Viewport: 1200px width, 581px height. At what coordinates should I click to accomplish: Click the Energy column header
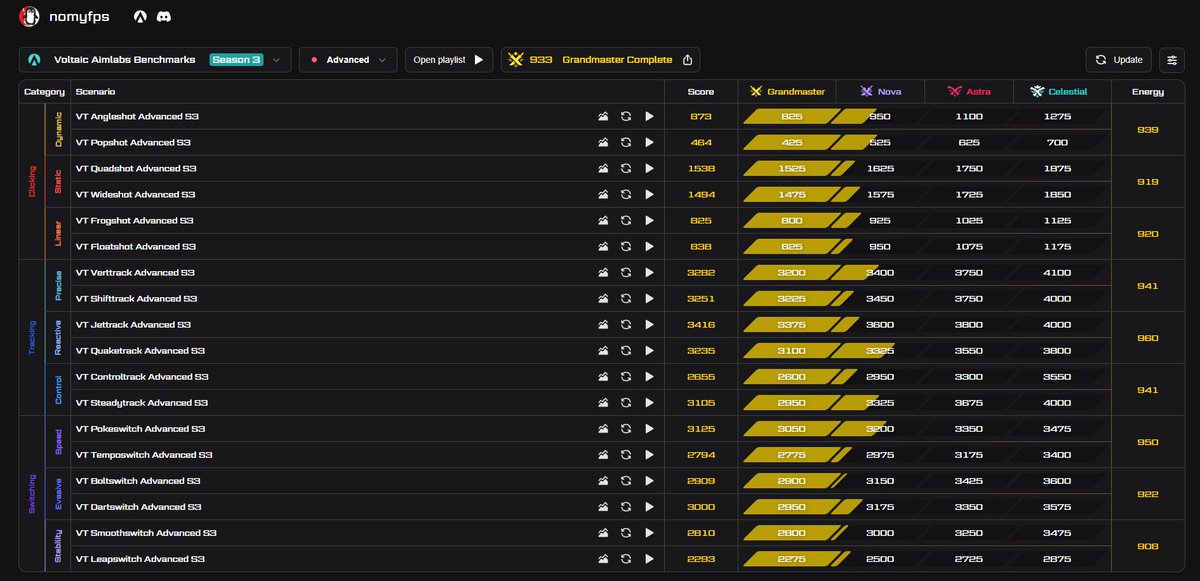[1148, 91]
